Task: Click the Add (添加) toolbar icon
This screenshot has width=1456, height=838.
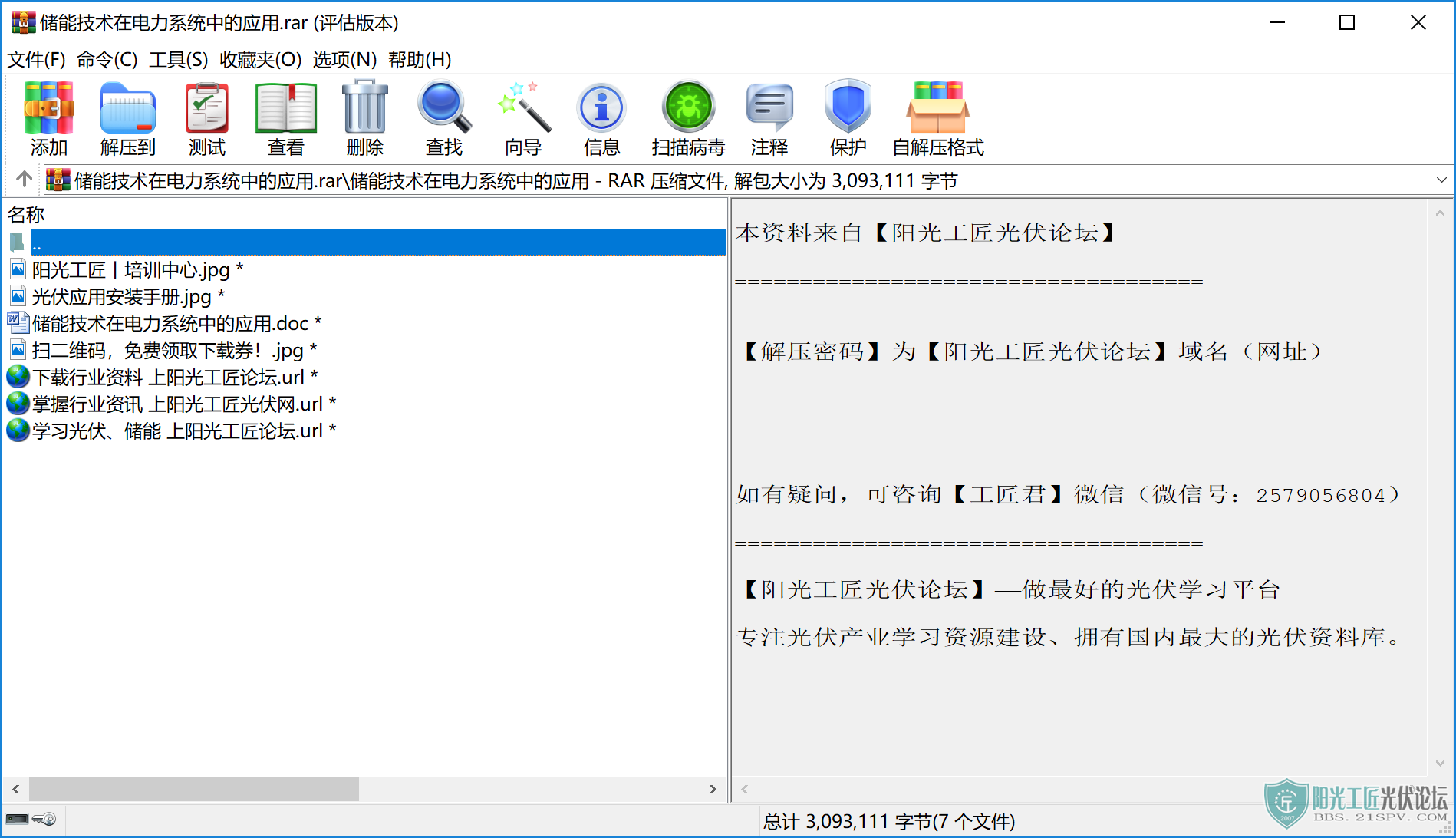Action: click(x=49, y=118)
